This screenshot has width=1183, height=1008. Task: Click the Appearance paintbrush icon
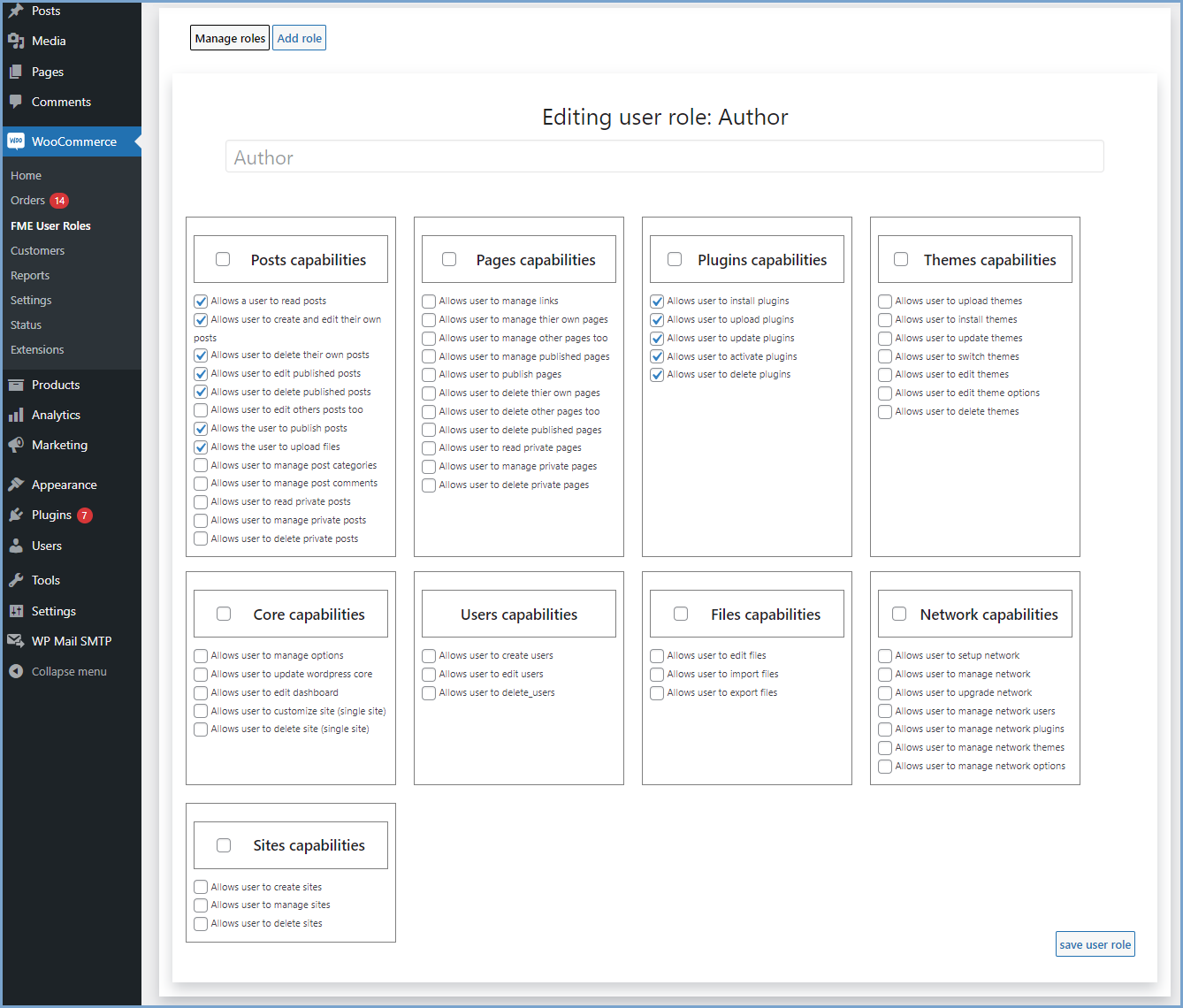click(16, 485)
